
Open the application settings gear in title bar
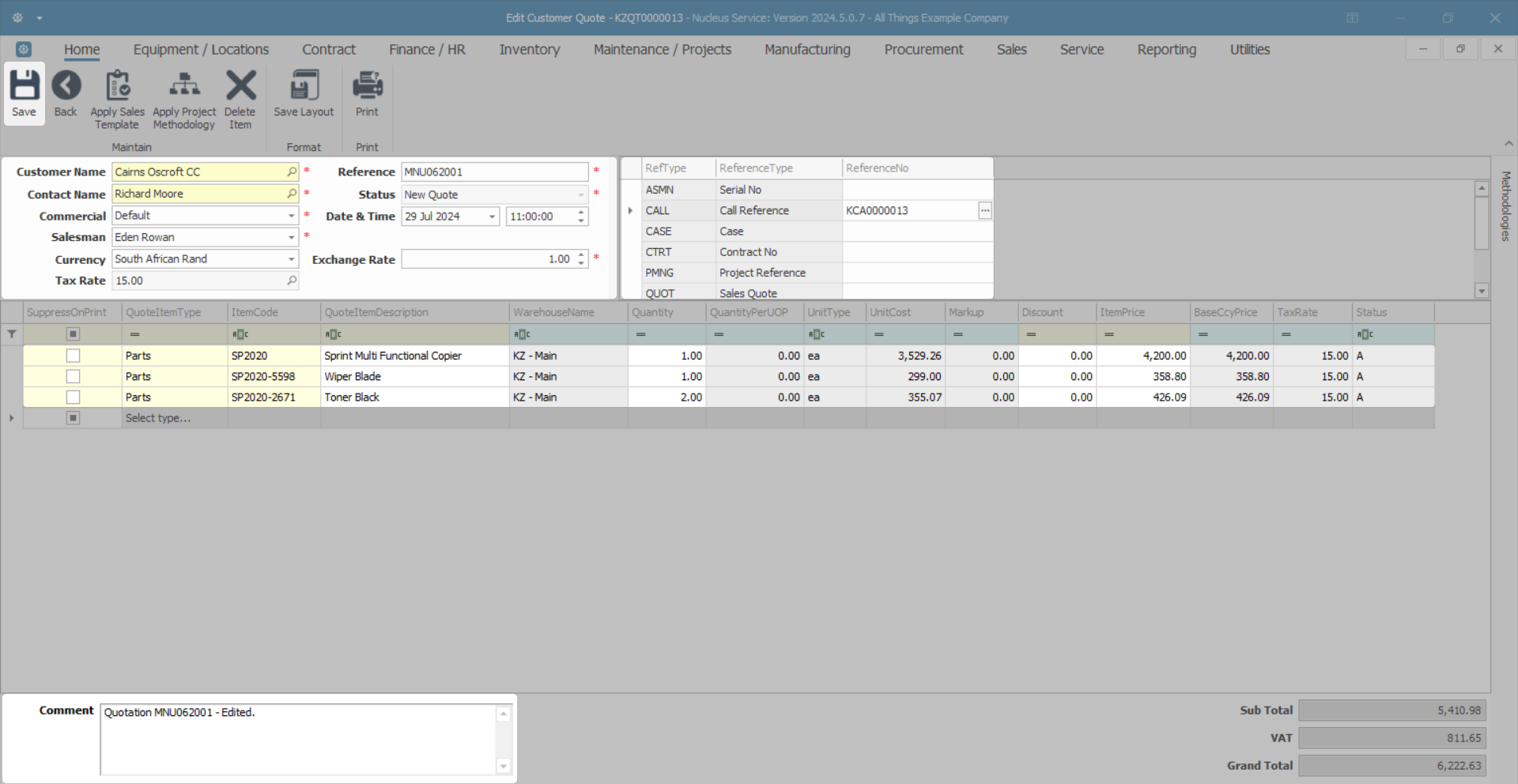[x=17, y=17]
